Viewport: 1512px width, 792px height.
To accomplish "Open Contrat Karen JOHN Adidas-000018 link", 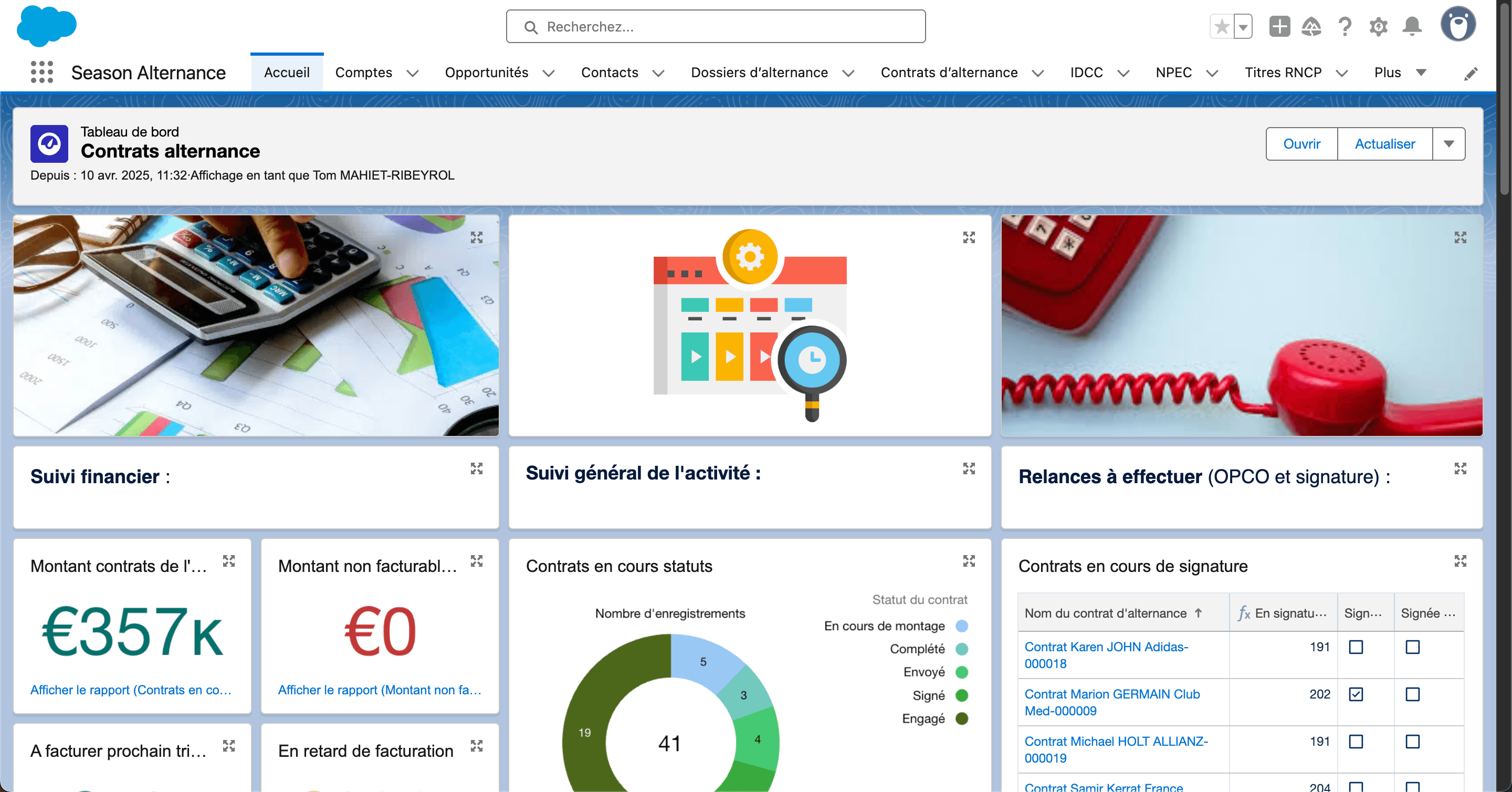I will 1106,655.
